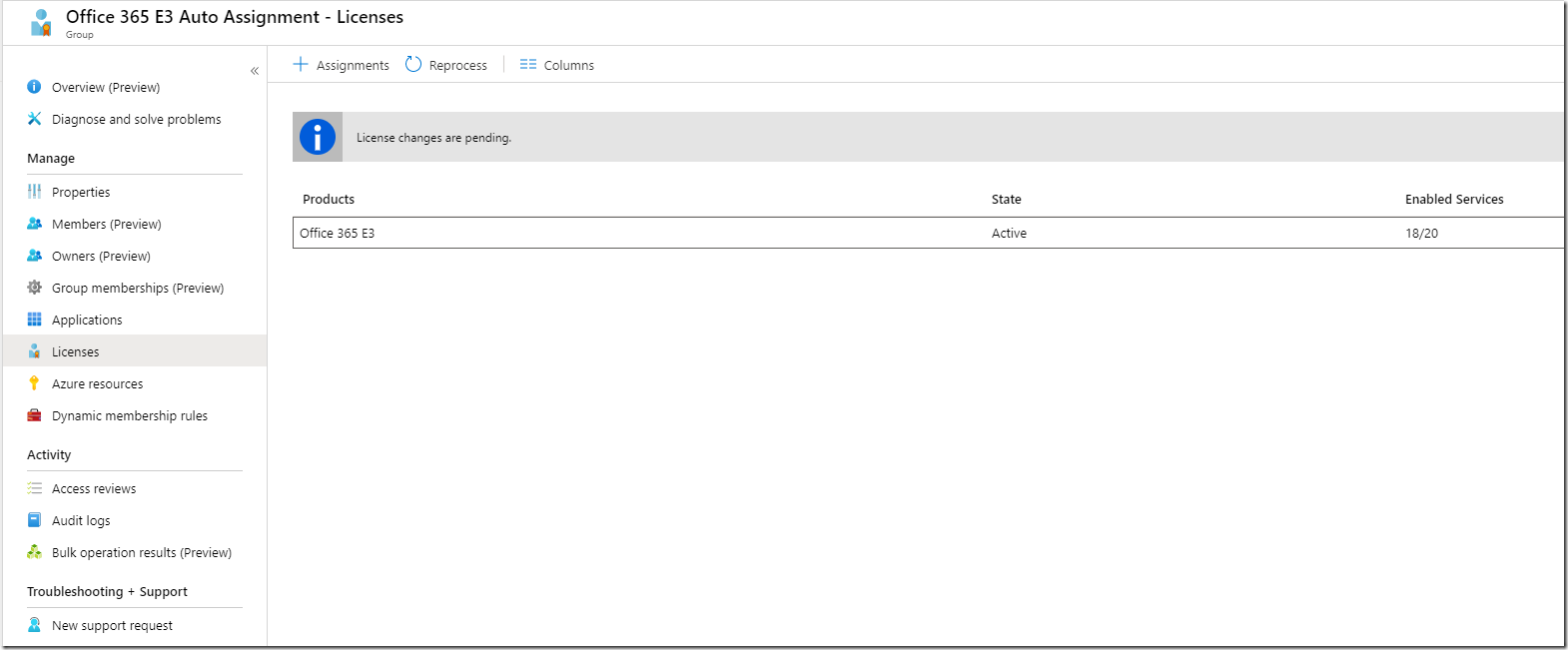Click the New support request person icon
The image size is (1568, 650).
click(34, 625)
